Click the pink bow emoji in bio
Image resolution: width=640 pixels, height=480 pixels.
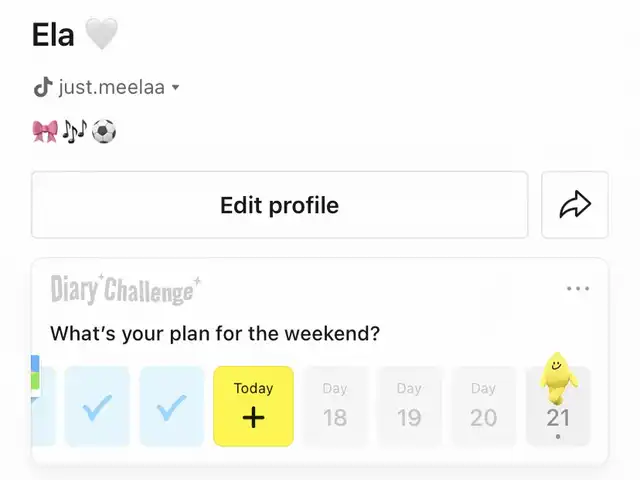(45, 131)
